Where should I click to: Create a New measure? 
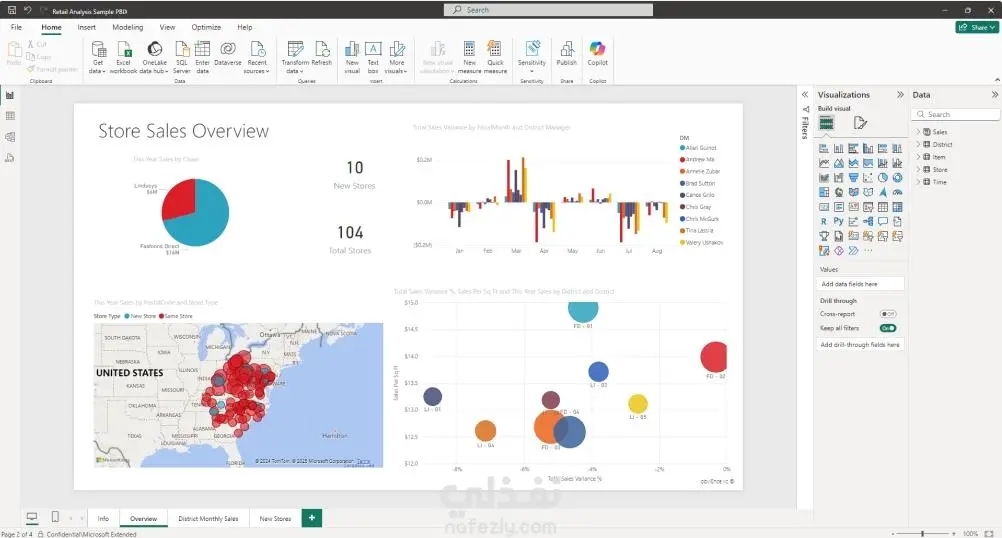tap(470, 58)
